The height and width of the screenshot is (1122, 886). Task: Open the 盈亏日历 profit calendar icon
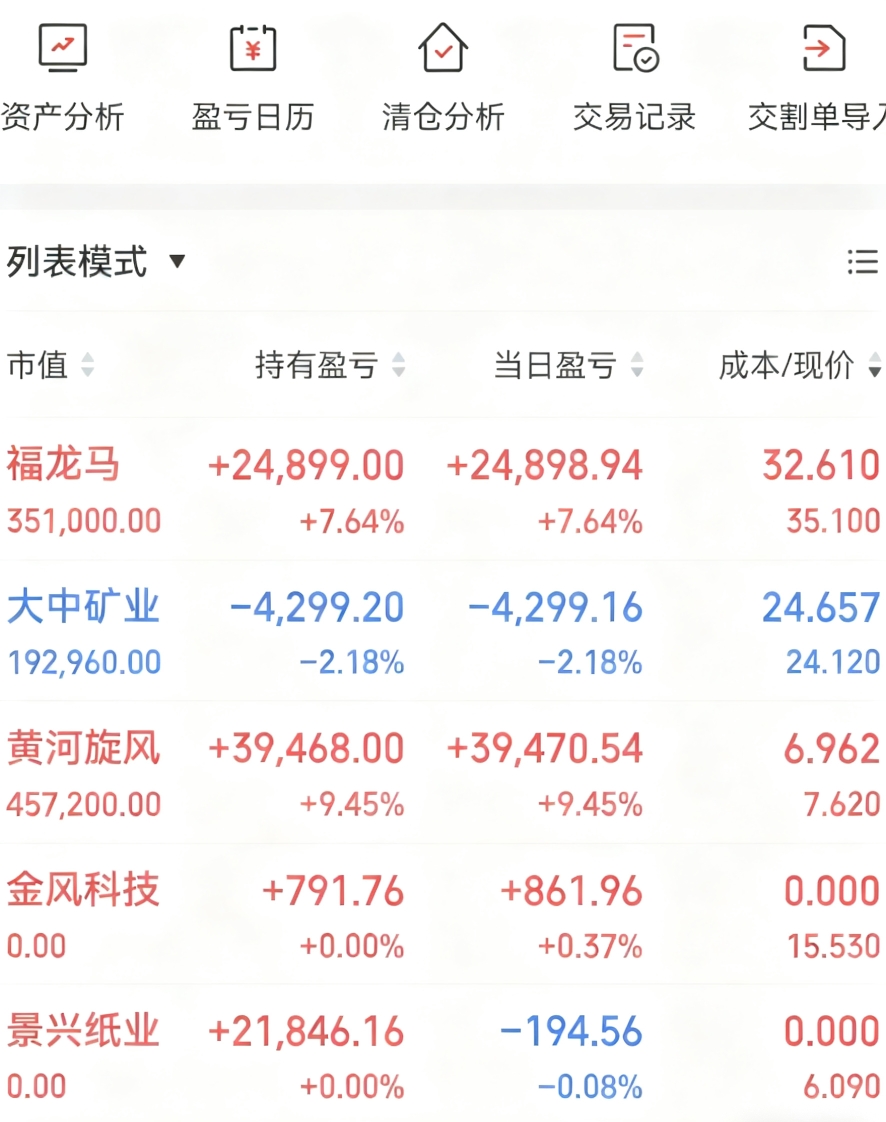tap(253, 47)
